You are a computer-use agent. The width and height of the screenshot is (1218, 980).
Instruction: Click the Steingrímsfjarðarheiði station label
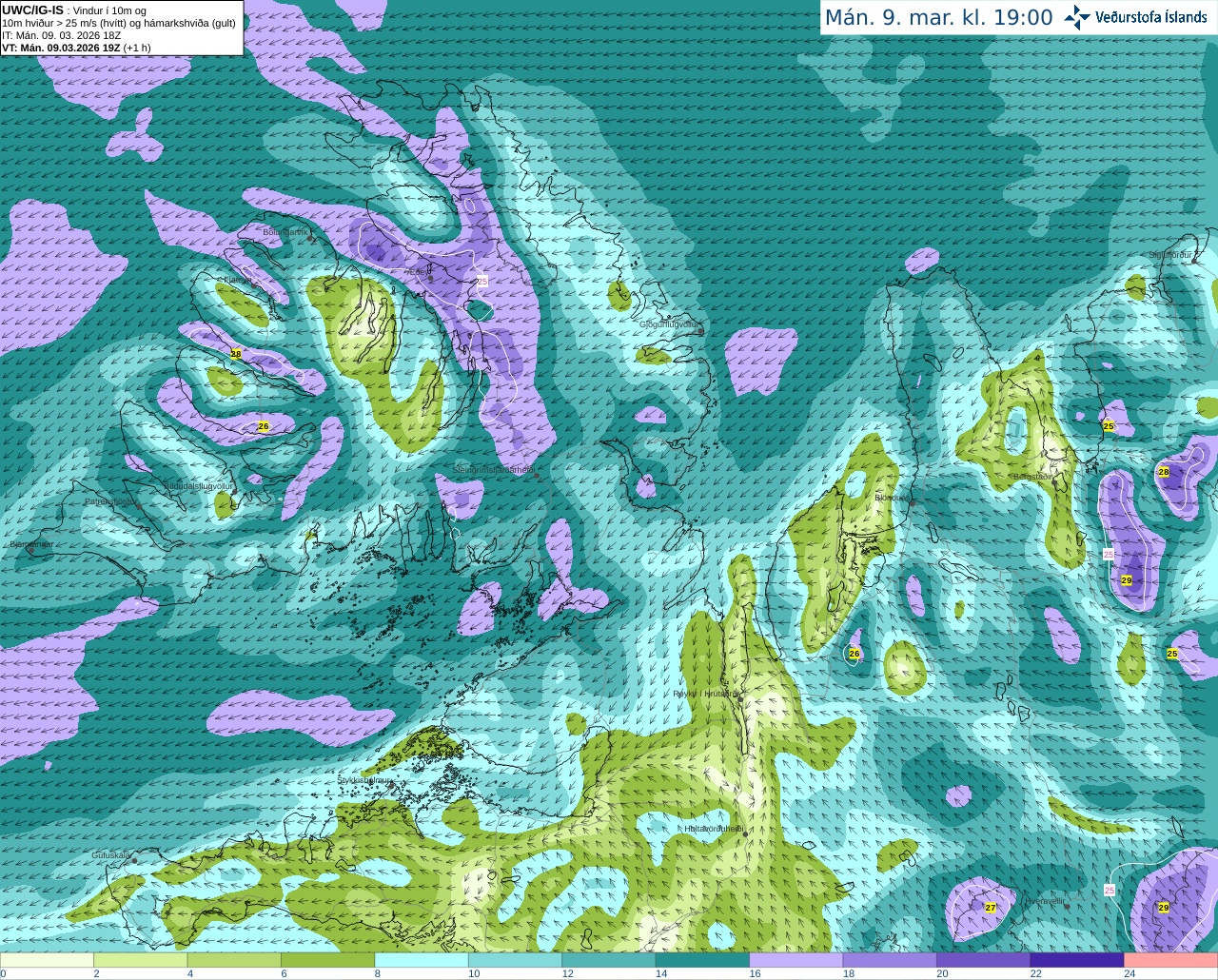[493, 470]
